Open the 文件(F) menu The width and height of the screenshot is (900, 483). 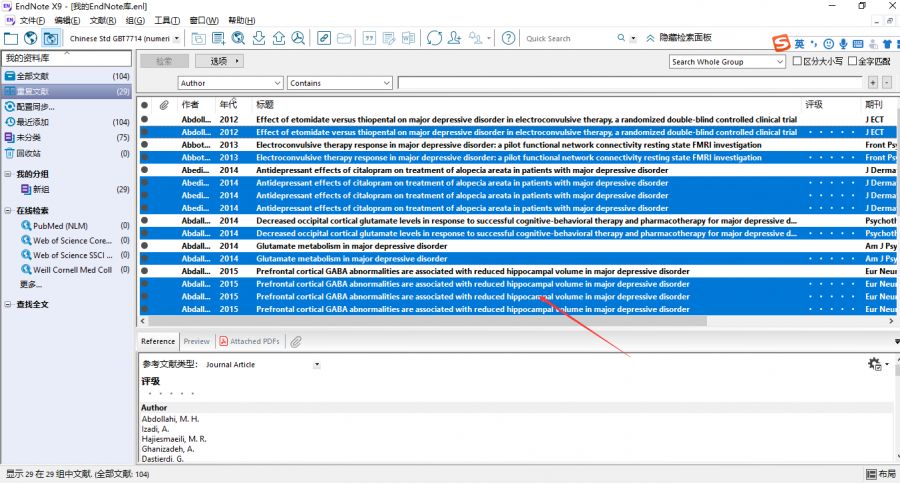(x=32, y=20)
